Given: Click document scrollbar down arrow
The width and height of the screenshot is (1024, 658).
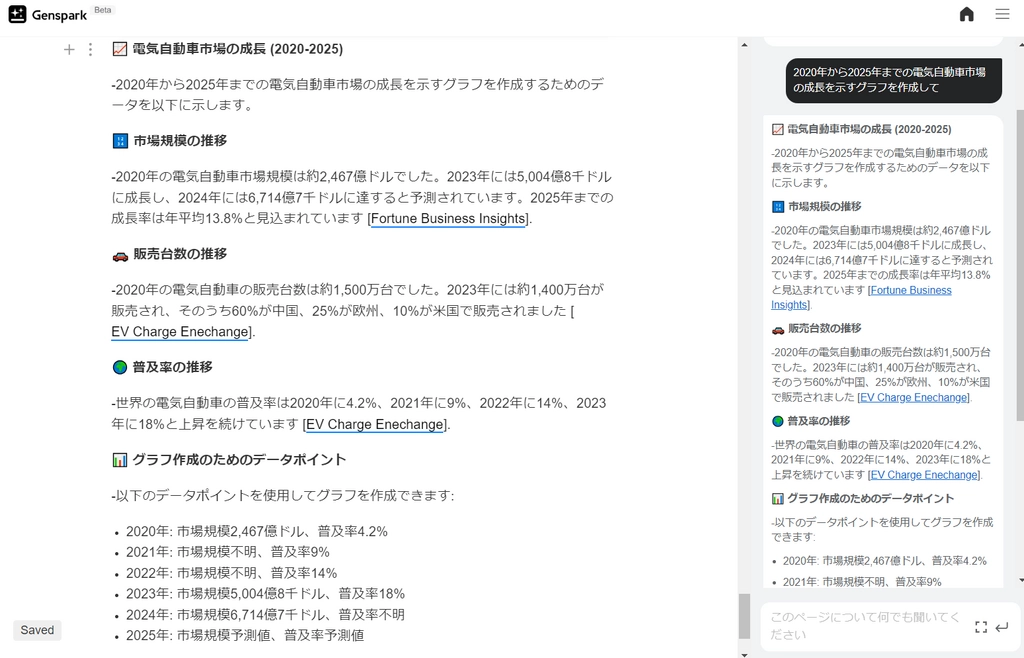Looking at the screenshot, I should (x=744, y=653).
